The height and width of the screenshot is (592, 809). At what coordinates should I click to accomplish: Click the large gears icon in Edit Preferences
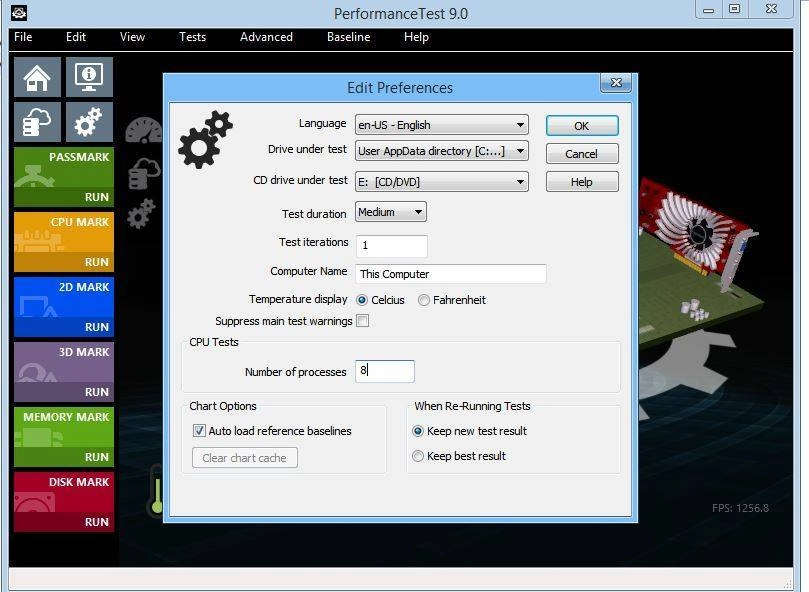pyautogui.click(x=205, y=139)
